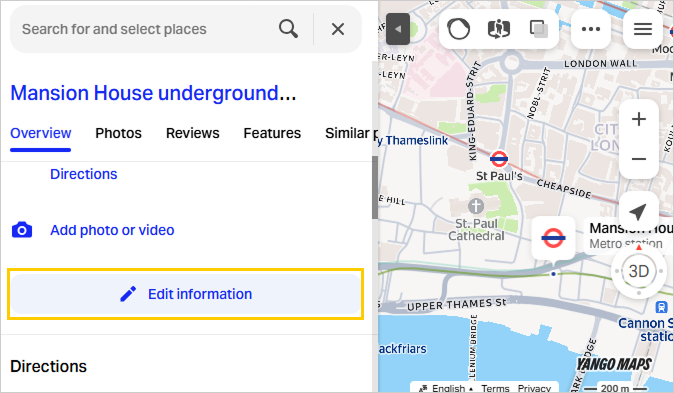Click the camera icon next to Add photo
The width and height of the screenshot is (674, 393).
click(22, 230)
